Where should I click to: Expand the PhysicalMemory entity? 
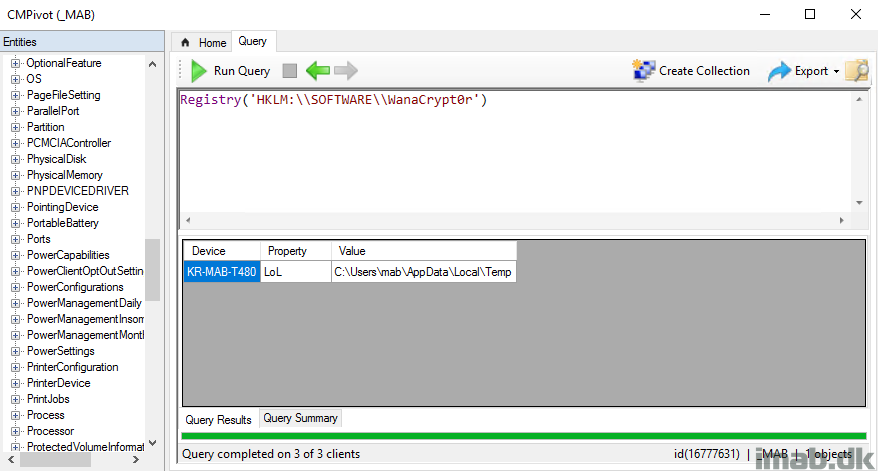click(x=16, y=175)
